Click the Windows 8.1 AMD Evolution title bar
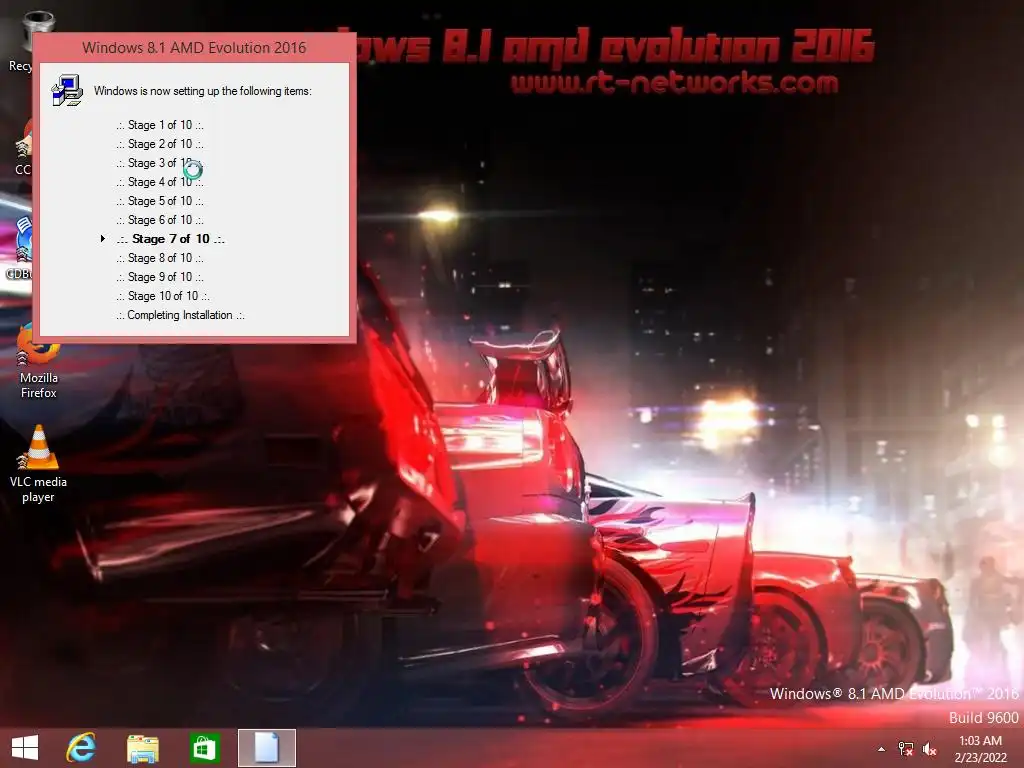Viewport: 1024px width, 768px height. pos(194,48)
